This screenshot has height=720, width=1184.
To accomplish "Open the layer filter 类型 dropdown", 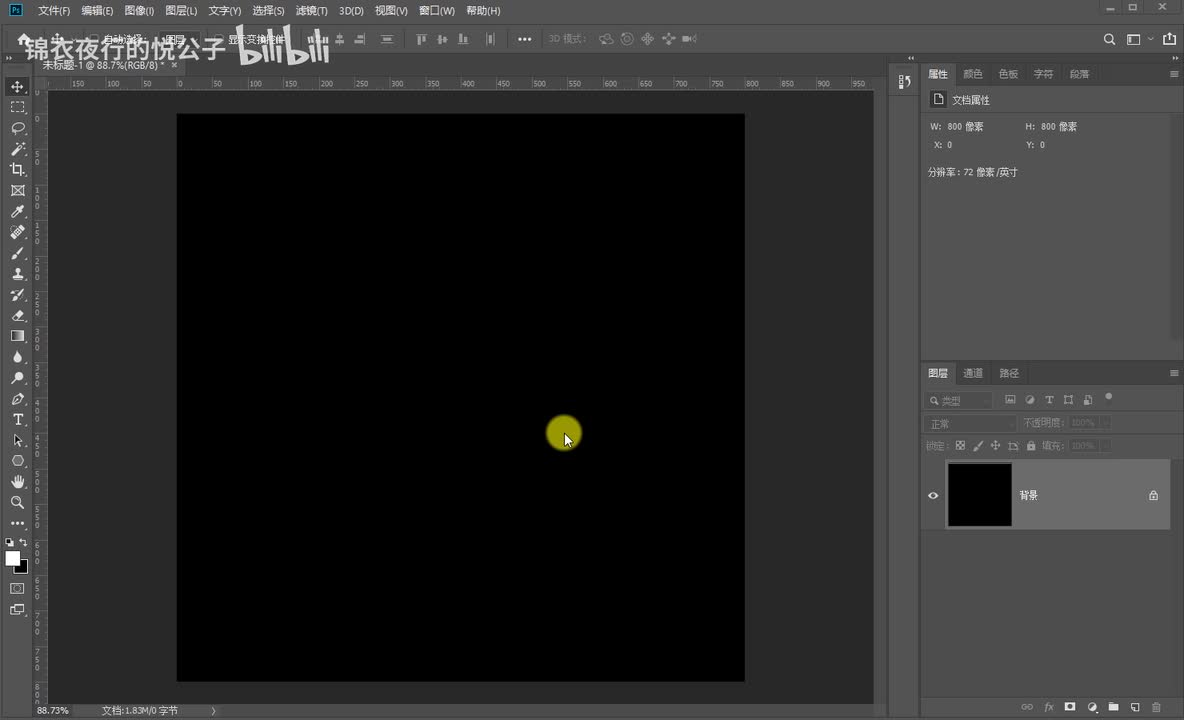I will click(x=958, y=400).
